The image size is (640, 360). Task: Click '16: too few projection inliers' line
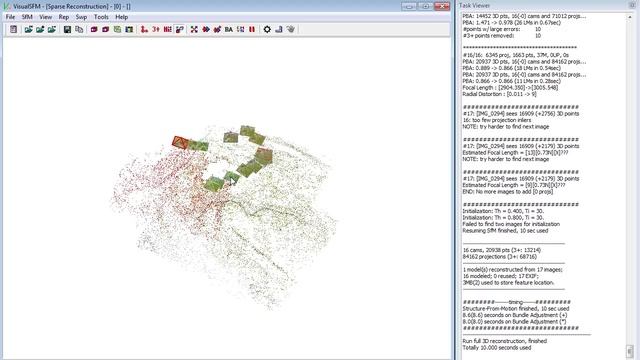(x=497, y=120)
